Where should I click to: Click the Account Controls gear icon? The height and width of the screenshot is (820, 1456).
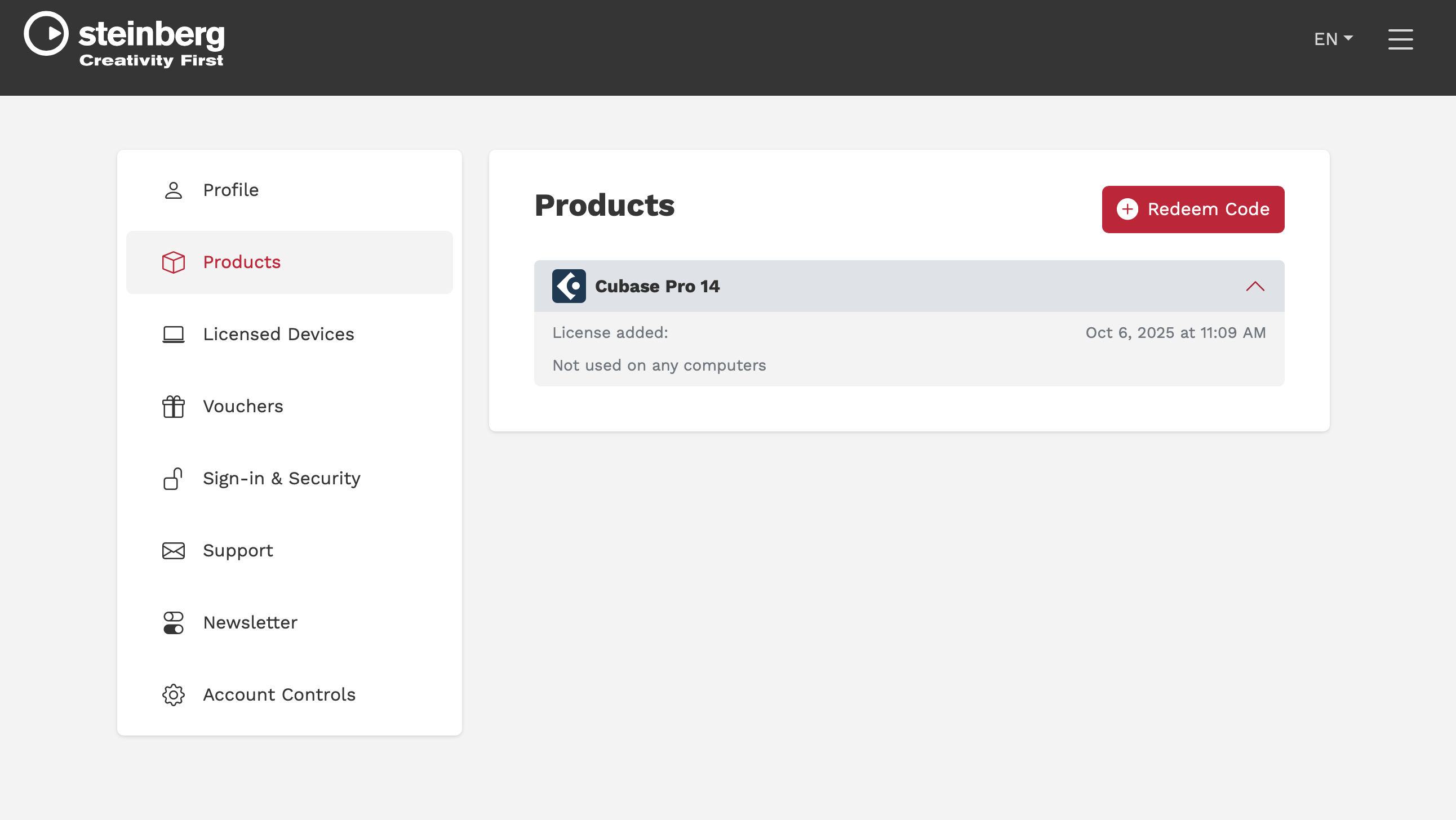(173, 694)
